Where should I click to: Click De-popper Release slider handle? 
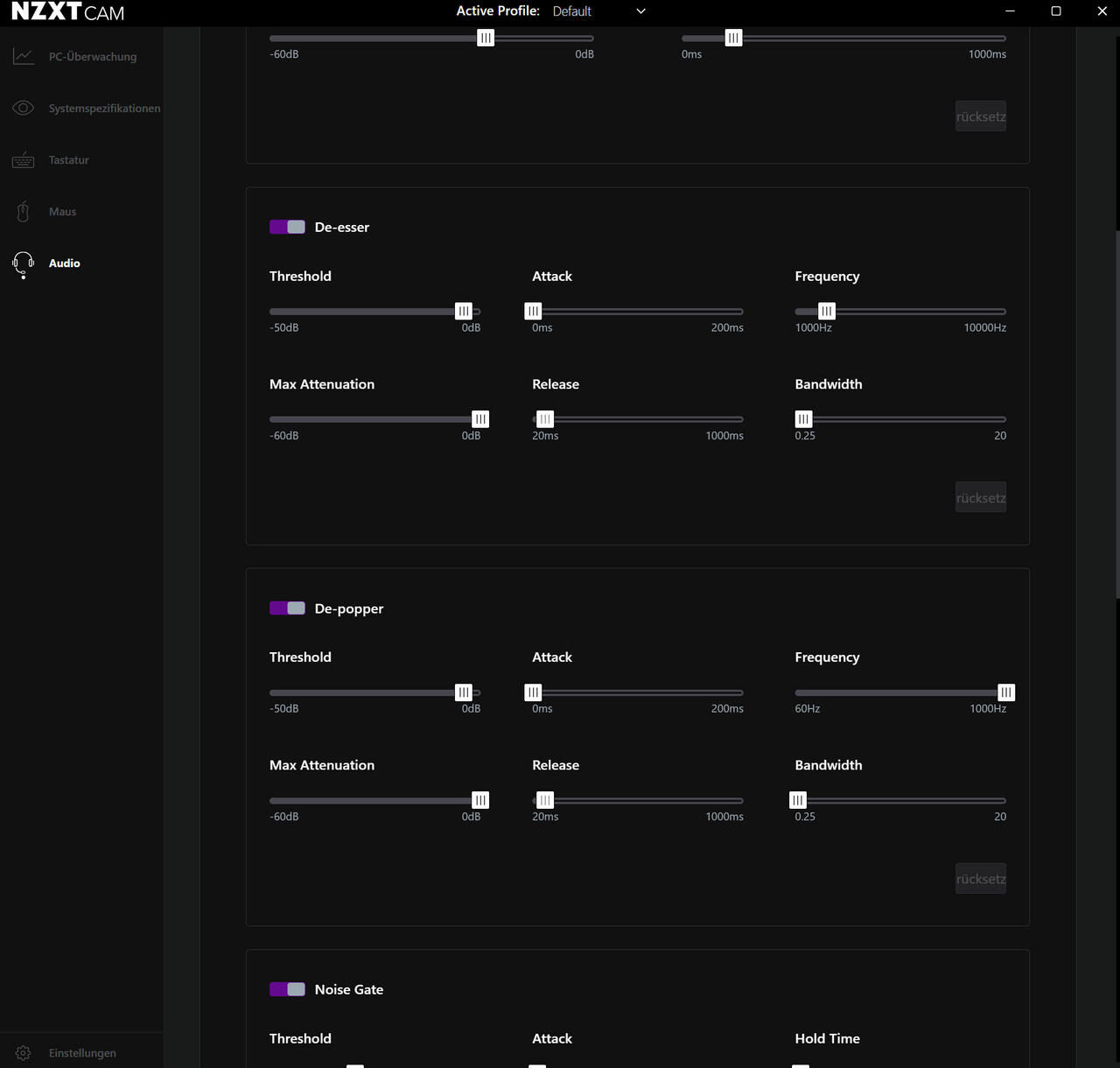[x=545, y=800]
